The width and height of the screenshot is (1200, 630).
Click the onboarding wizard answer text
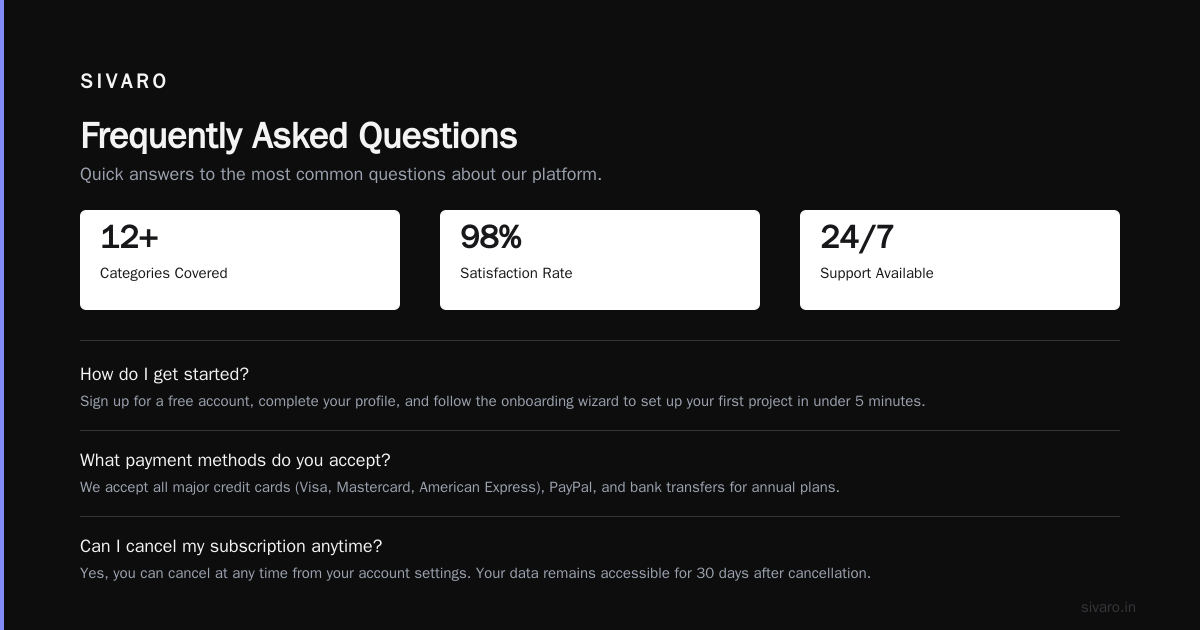(x=503, y=401)
